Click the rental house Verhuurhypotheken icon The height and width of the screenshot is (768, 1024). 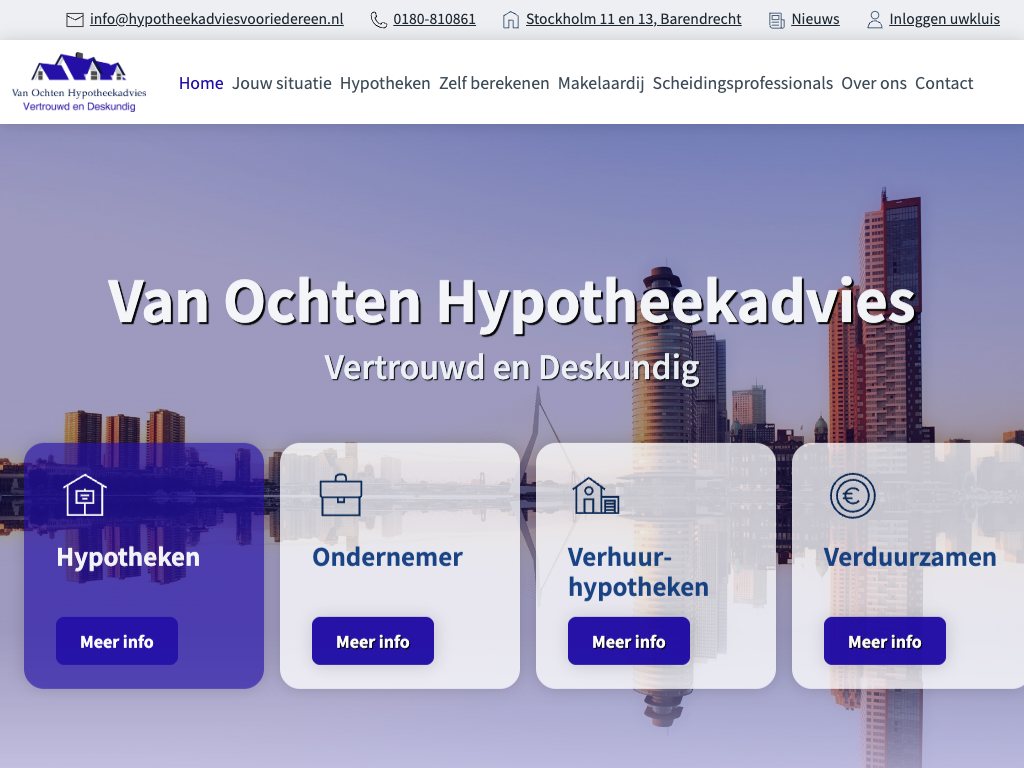[x=596, y=495]
